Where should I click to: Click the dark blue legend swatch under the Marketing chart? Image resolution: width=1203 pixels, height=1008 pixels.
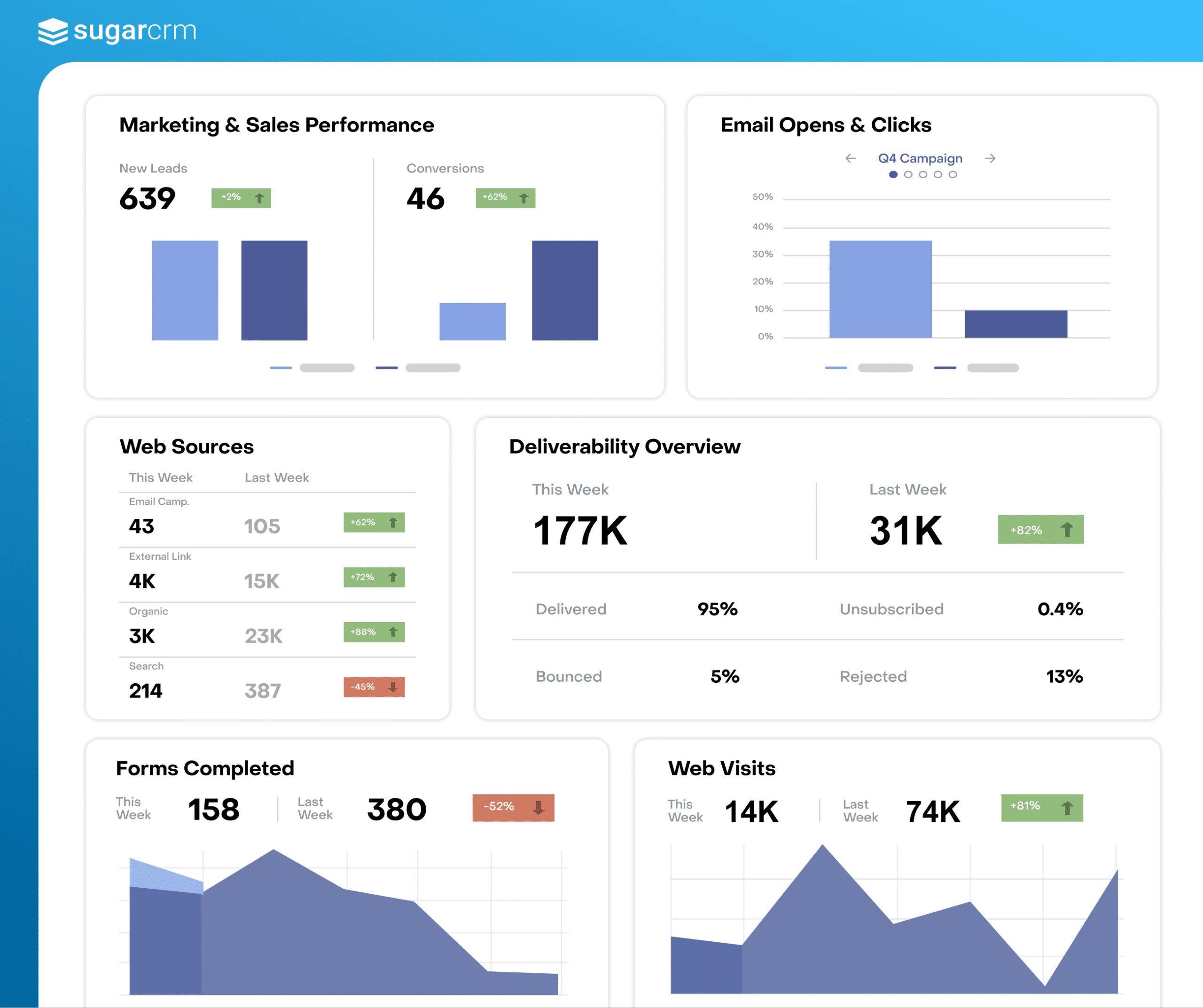pos(387,367)
